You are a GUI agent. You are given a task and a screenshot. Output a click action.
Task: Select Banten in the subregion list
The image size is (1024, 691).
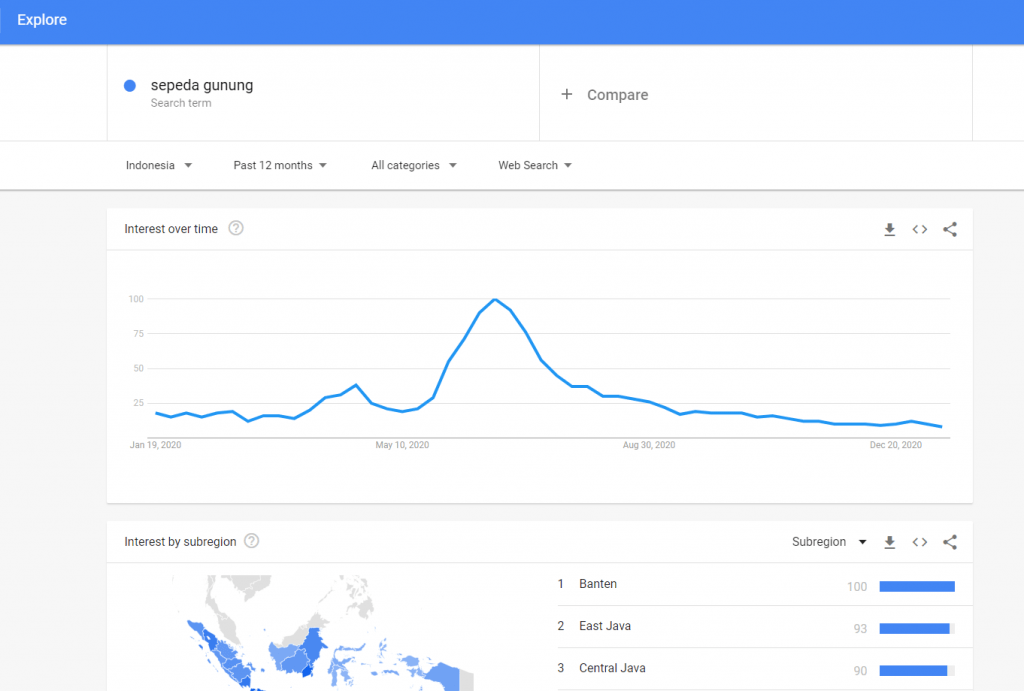(598, 584)
